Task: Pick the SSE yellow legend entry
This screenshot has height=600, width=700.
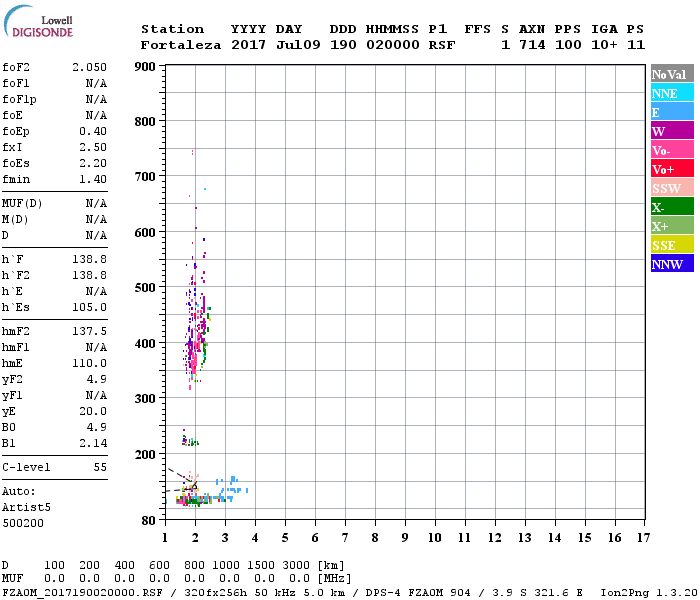Action: click(672, 245)
